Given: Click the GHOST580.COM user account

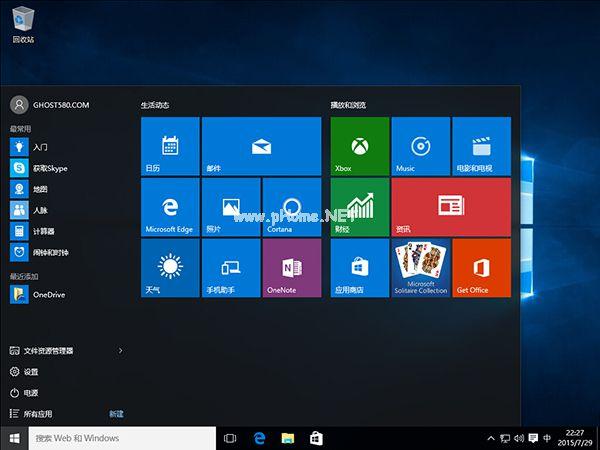Looking at the screenshot, I should tap(50, 105).
